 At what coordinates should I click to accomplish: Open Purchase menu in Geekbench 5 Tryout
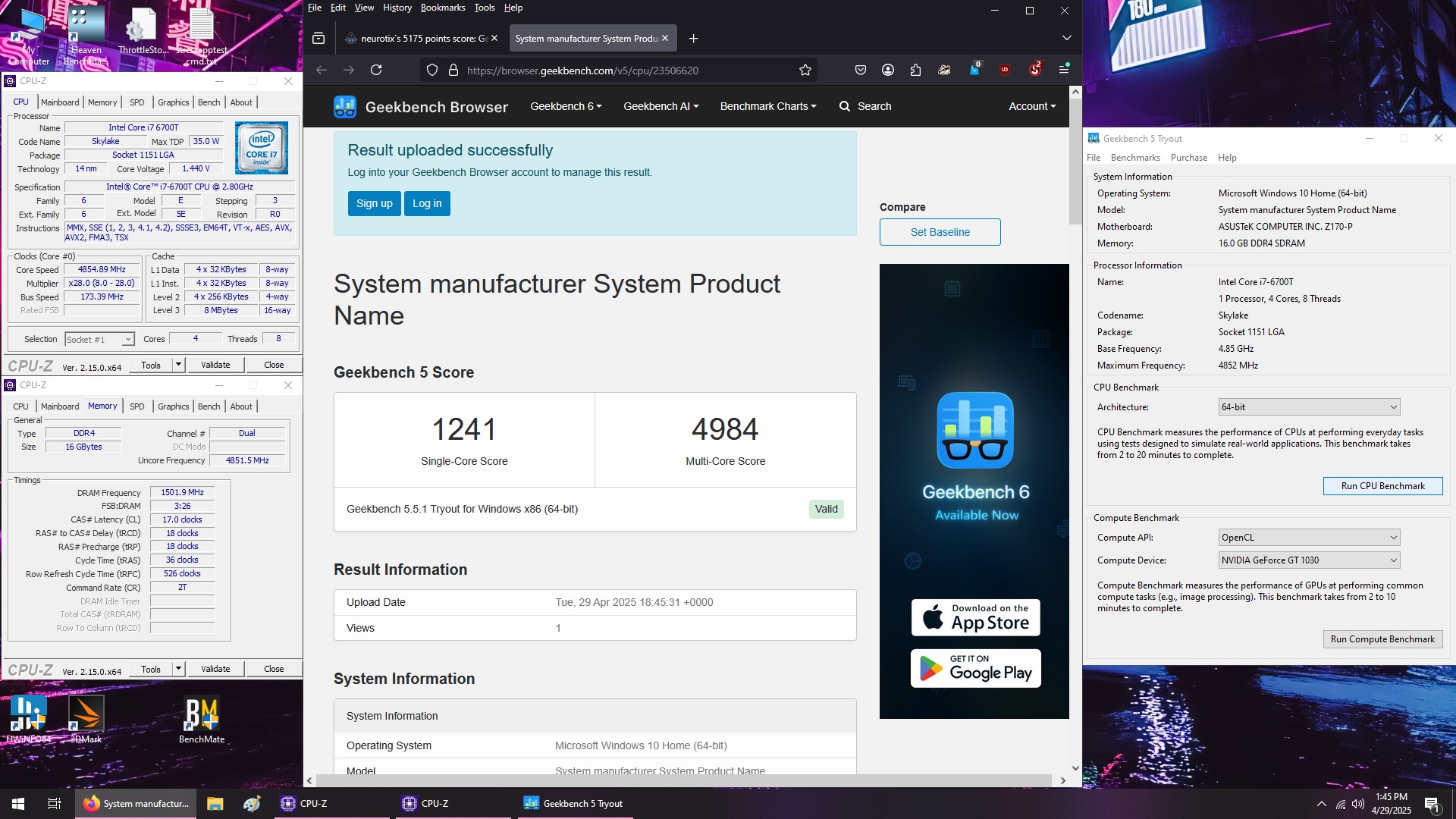pyautogui.click(x=1188, y=158)
